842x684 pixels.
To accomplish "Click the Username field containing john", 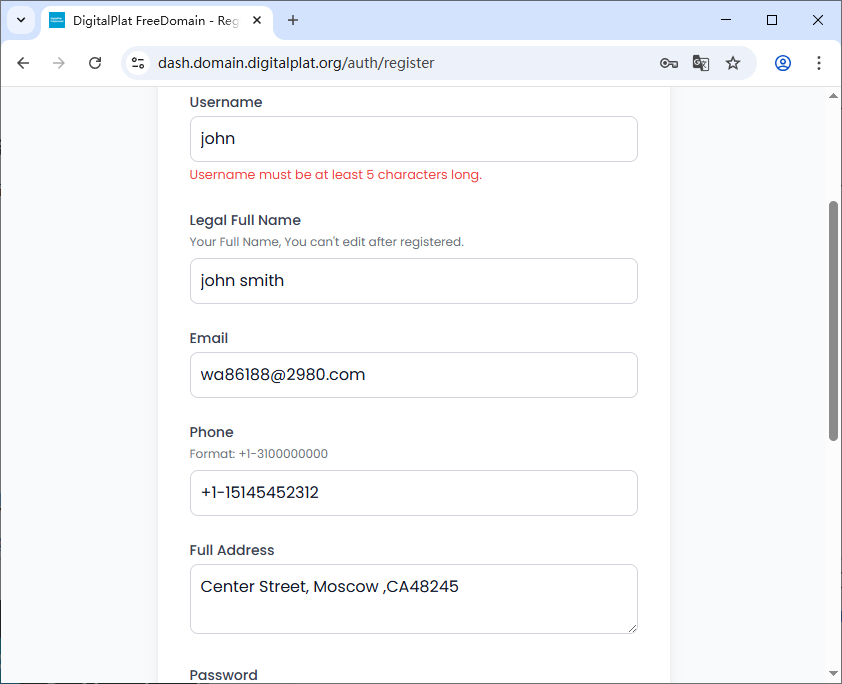I will (413, 139).
